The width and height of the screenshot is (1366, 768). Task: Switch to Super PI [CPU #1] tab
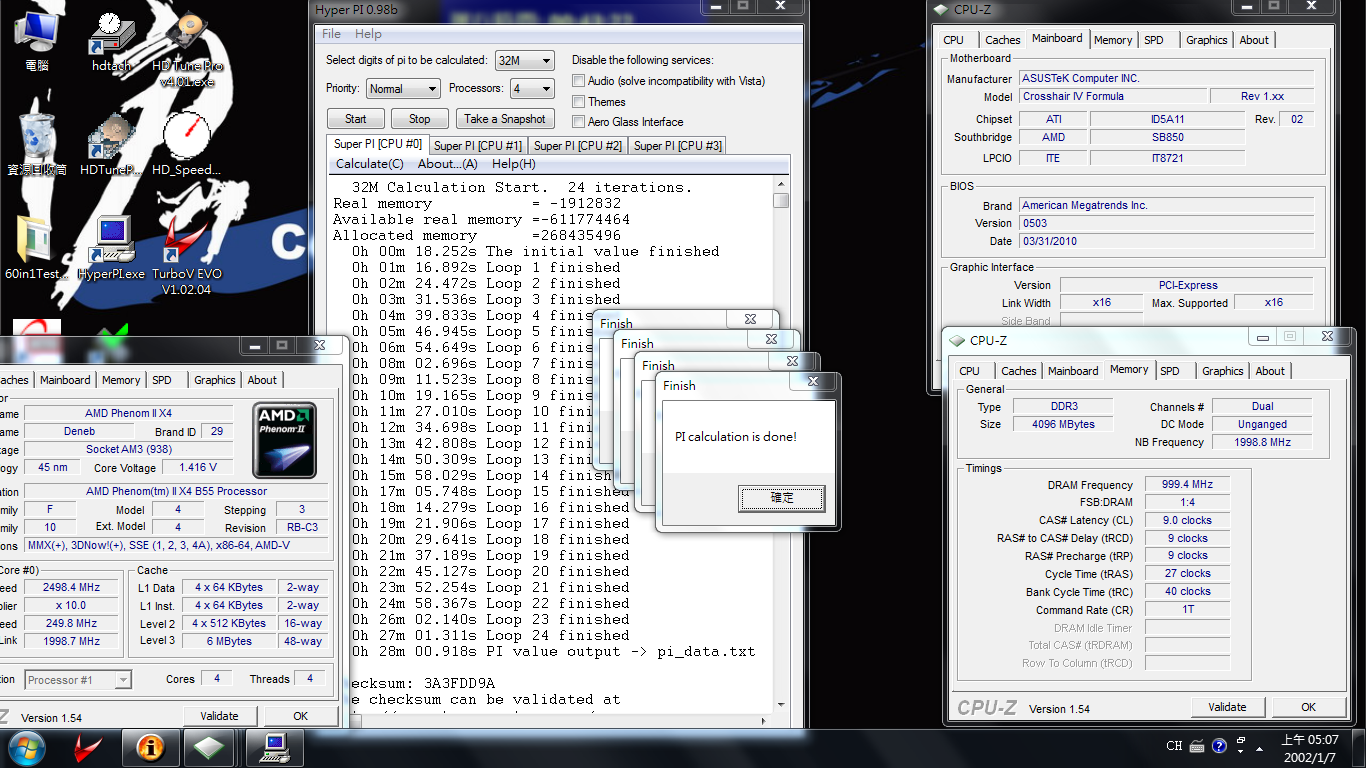[478, 146]
